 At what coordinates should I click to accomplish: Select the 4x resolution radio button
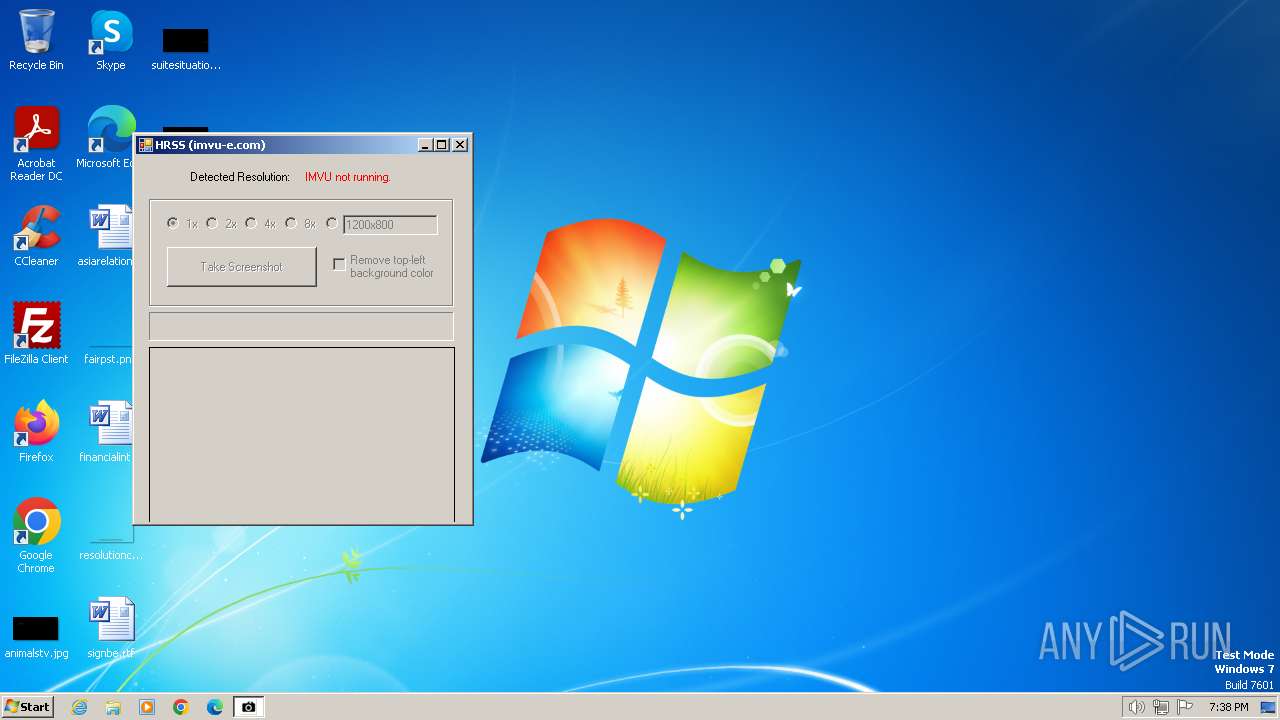(x=251, y=224)
